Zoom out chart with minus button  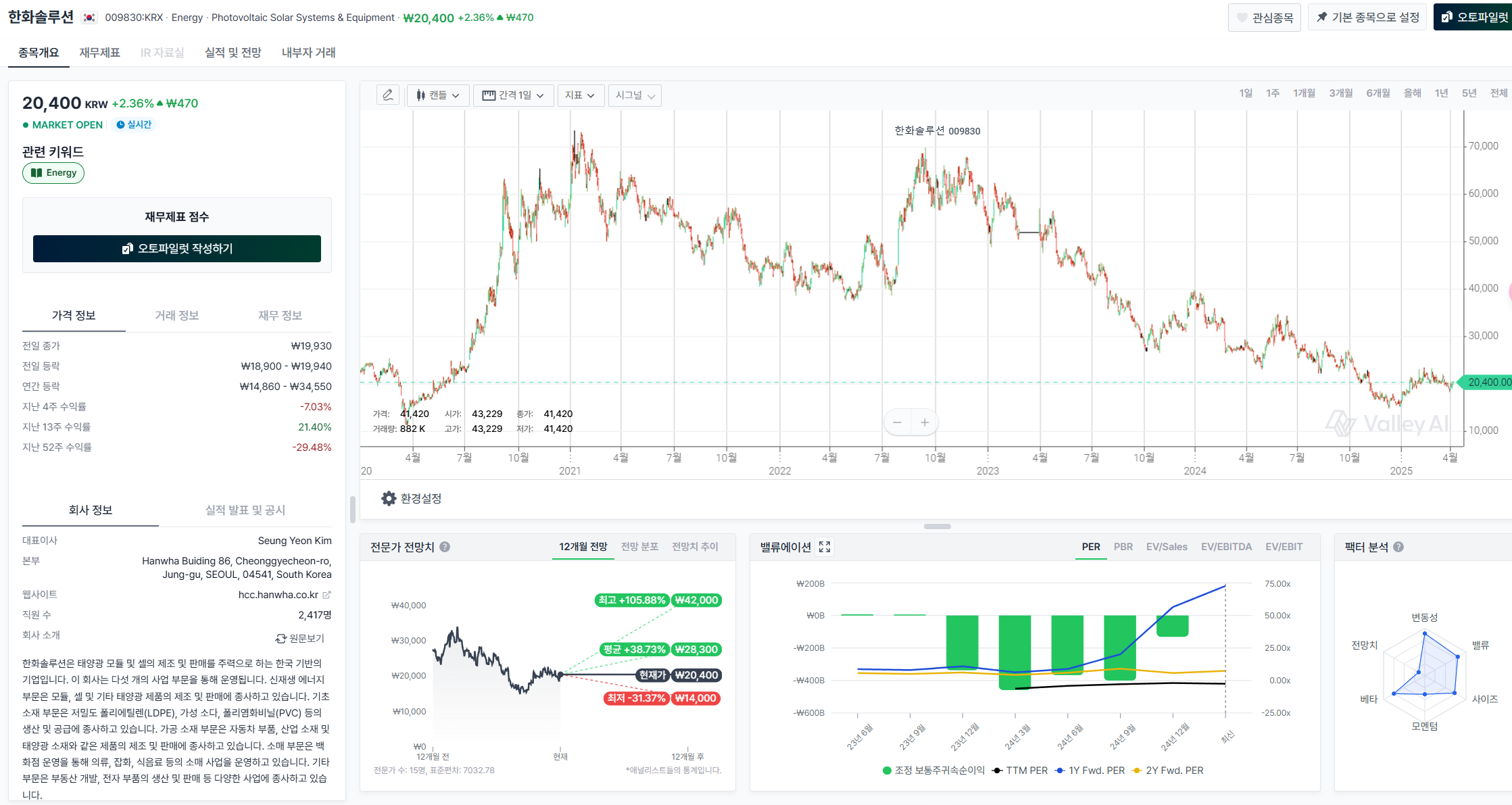point(897,422)
